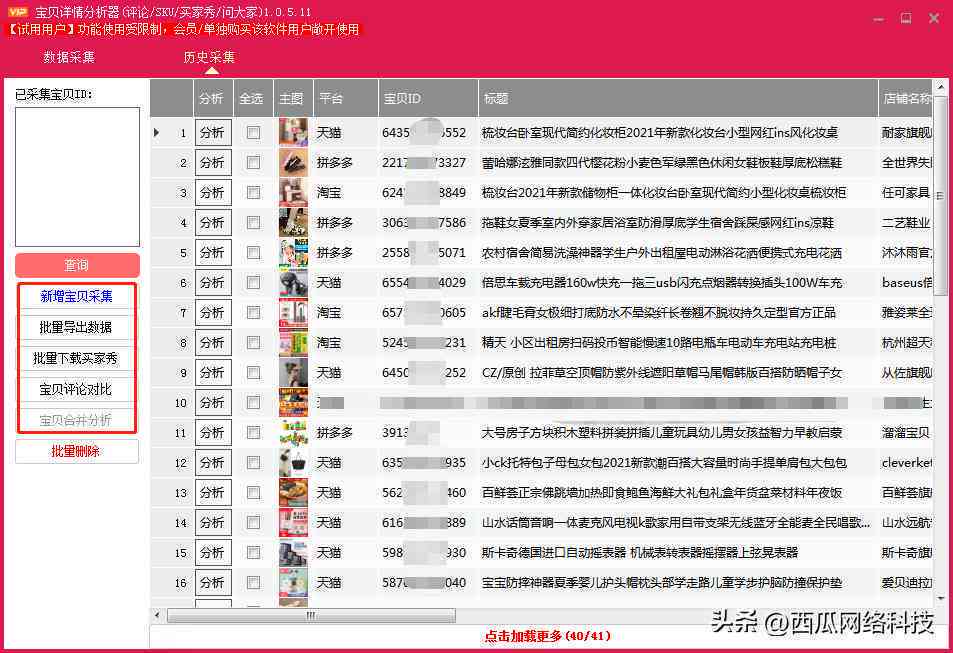Tick the checkbox in row 9
This screenshot has height=653, width=953.
click(x=253, y=373)
